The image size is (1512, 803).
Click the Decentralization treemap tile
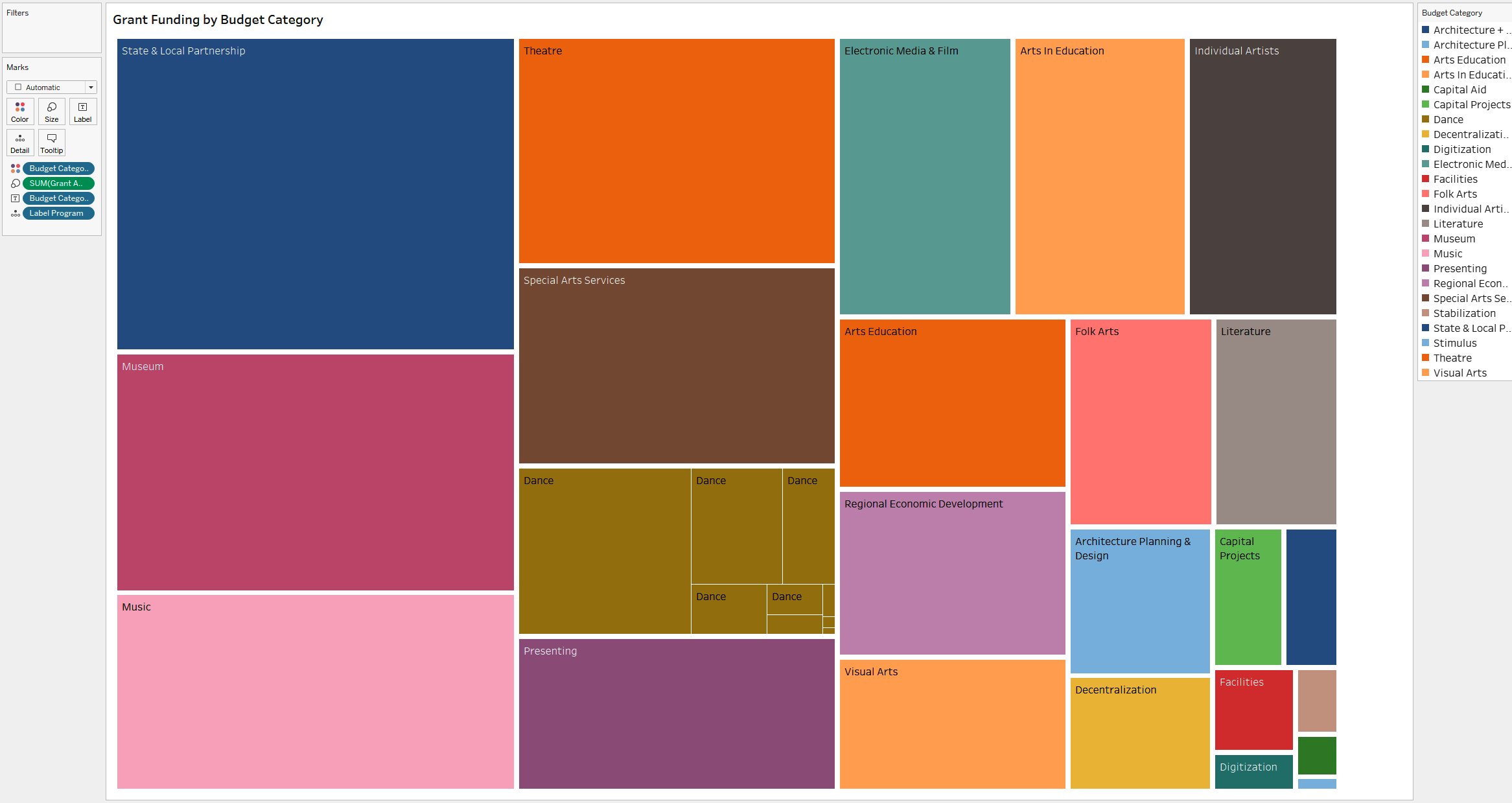click(x=1140, y=733)
